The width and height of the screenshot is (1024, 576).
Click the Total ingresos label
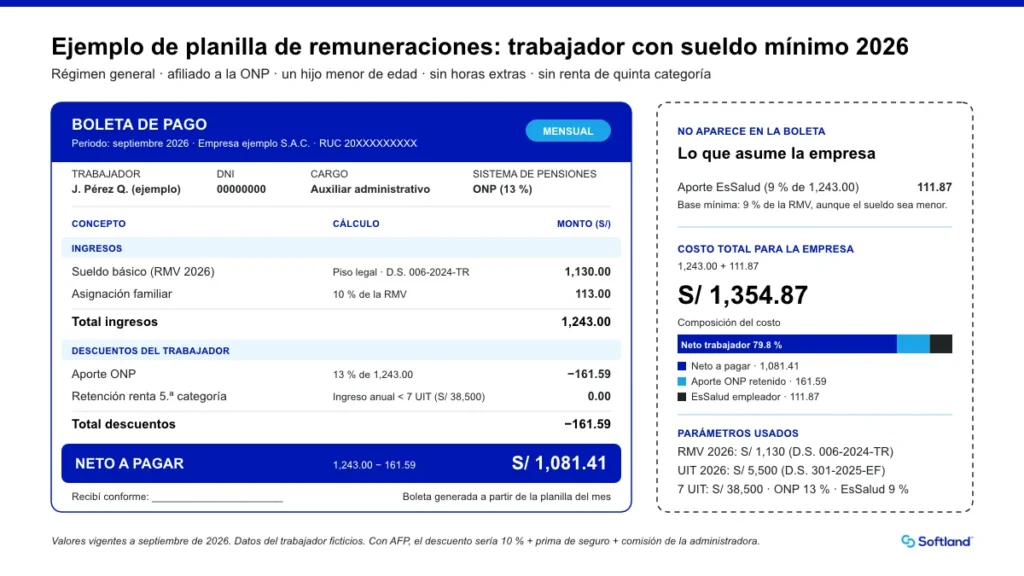pos(114,321)
